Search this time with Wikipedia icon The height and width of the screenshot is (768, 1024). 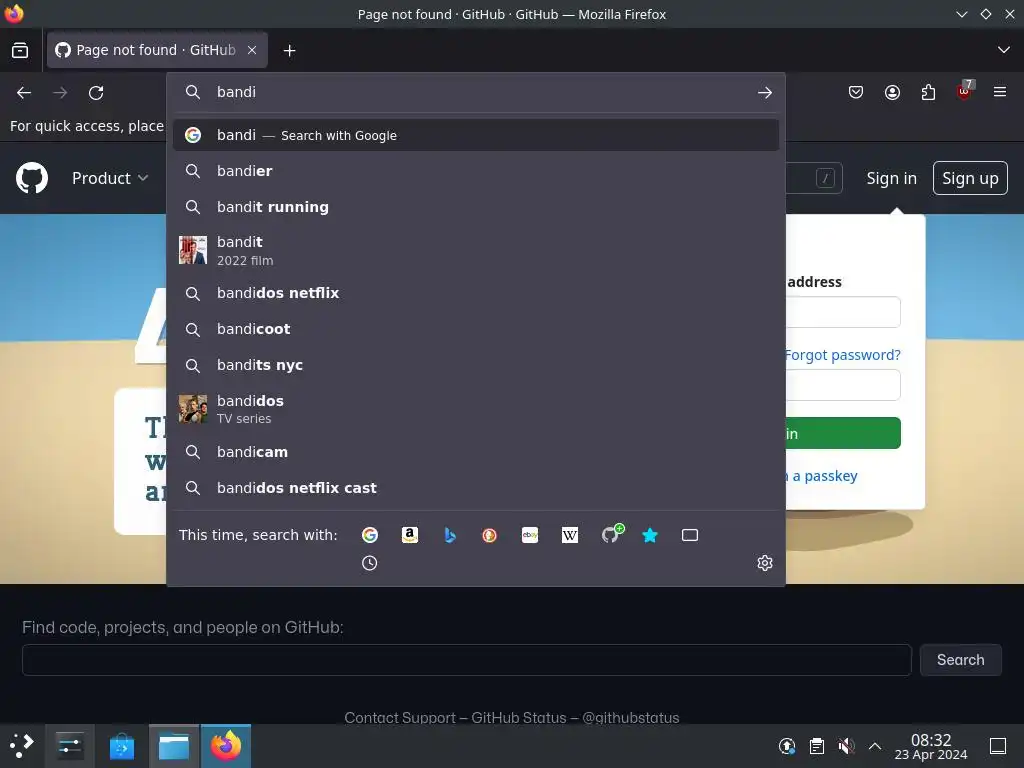569,535
